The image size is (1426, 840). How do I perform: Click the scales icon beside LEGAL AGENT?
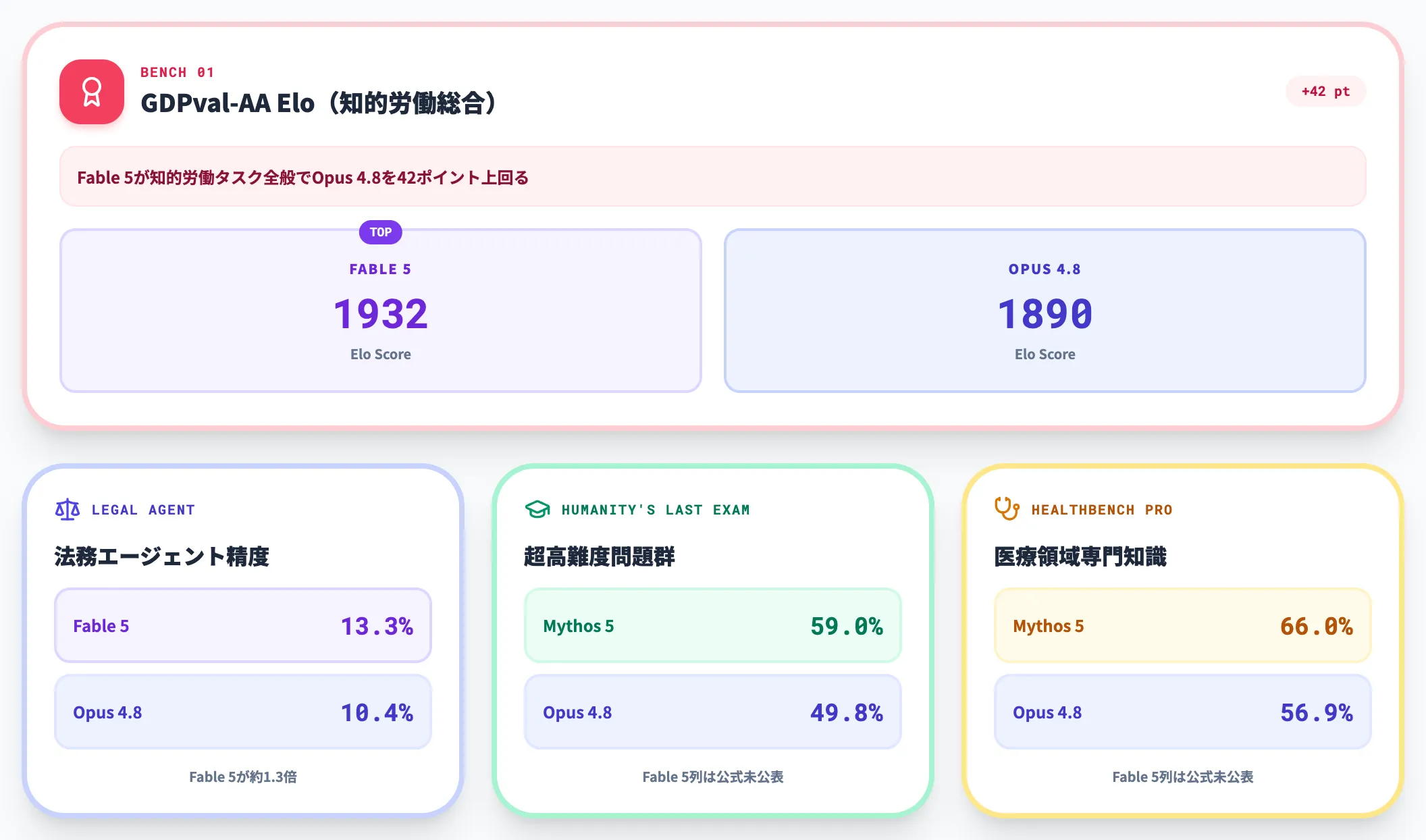68,509
